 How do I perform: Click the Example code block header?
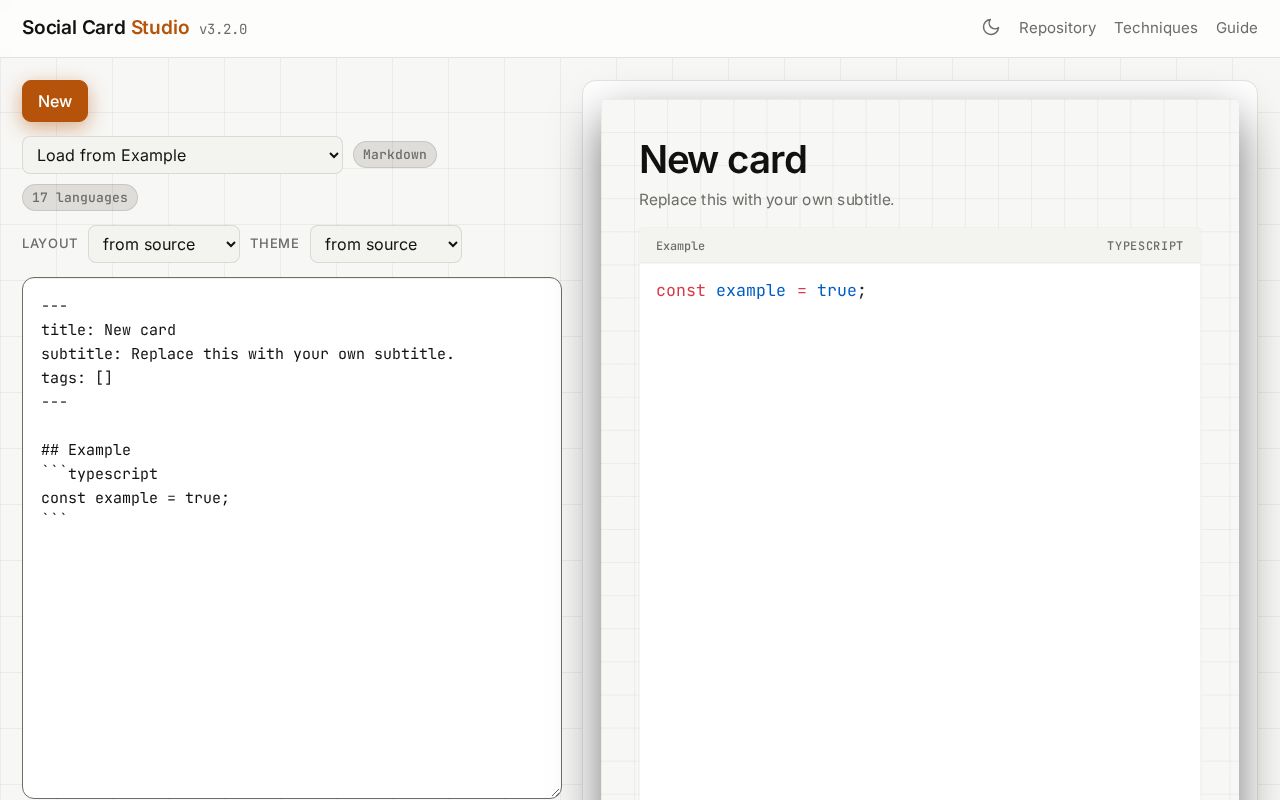tap(920, 246)
